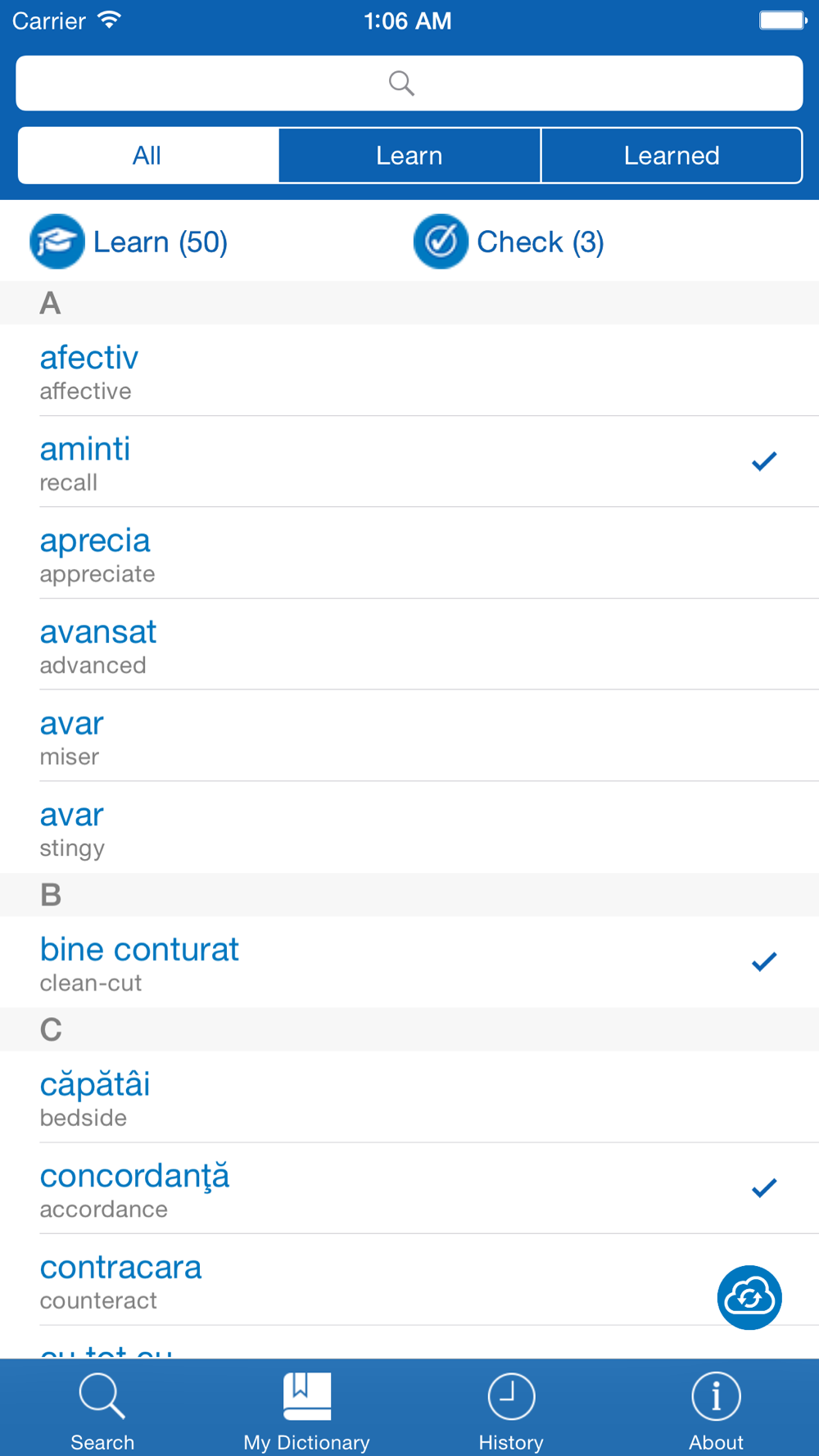Image resolution: width=819 pixels, height=1456 pixels.
Task: Open the Search tab magnifier icon
Action: 102,1396
